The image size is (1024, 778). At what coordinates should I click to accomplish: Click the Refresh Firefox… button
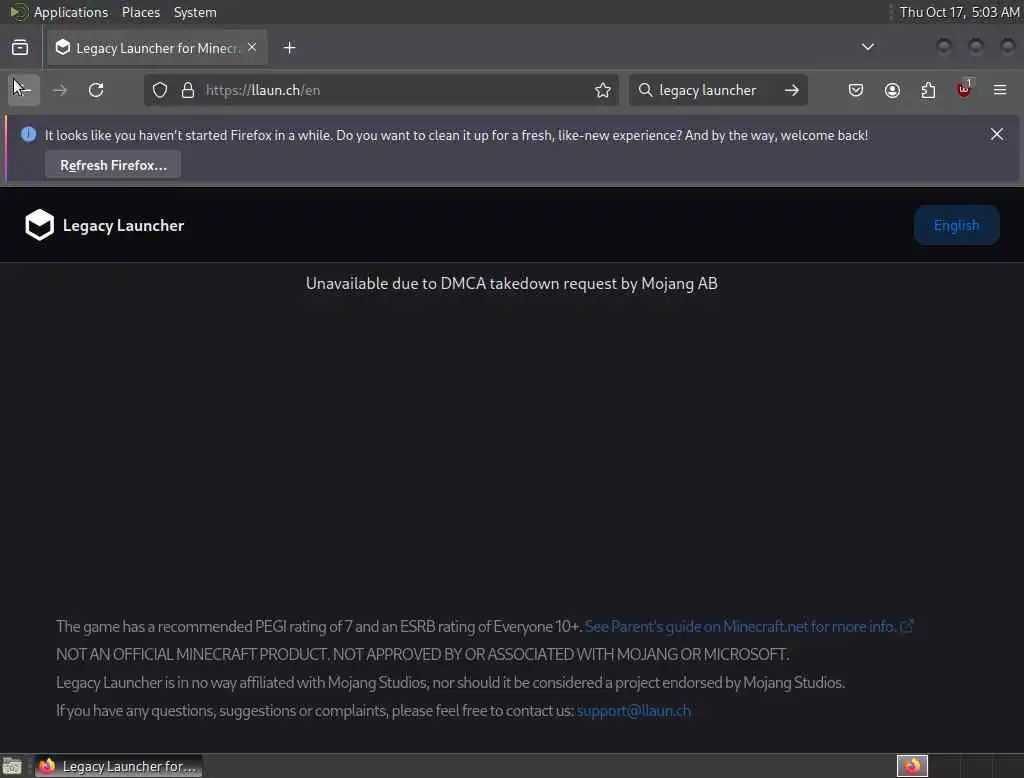click(x=113, y=165)
